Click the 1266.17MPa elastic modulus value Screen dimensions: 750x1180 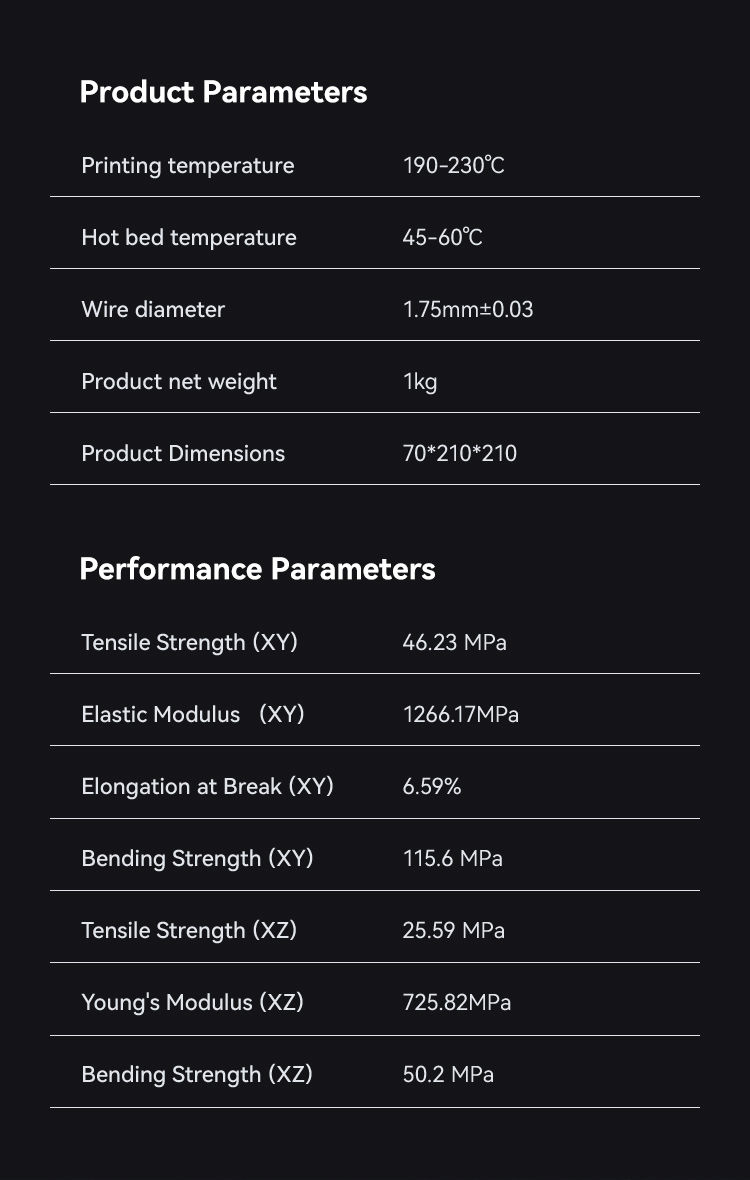pyautogui.click(x=460, y=714)
